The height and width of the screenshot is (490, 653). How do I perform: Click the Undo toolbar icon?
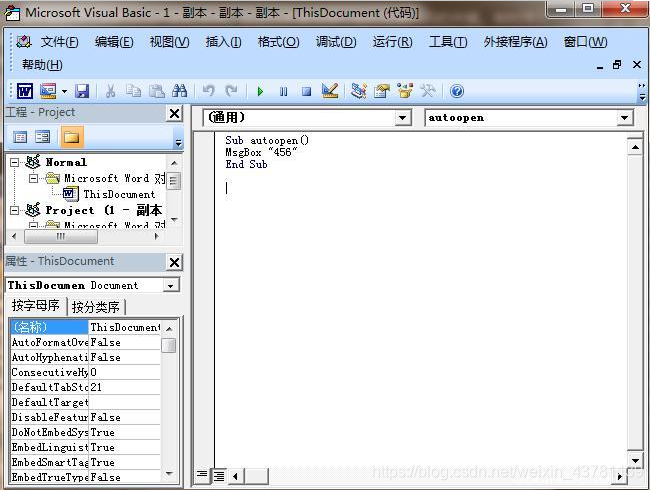pyautogui.click(x=208, y=91)
